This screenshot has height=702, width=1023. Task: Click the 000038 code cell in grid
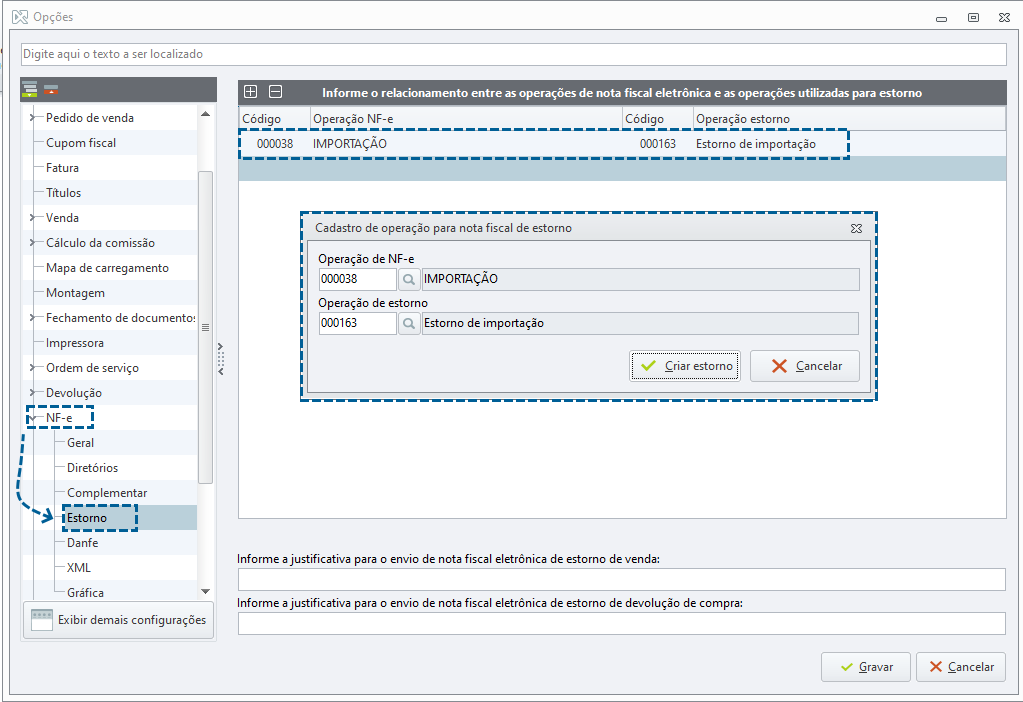(275, 144)
